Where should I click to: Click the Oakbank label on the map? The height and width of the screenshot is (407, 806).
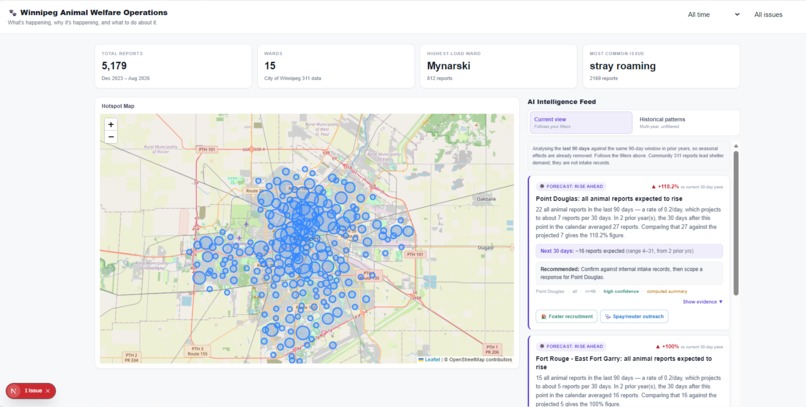486,199
